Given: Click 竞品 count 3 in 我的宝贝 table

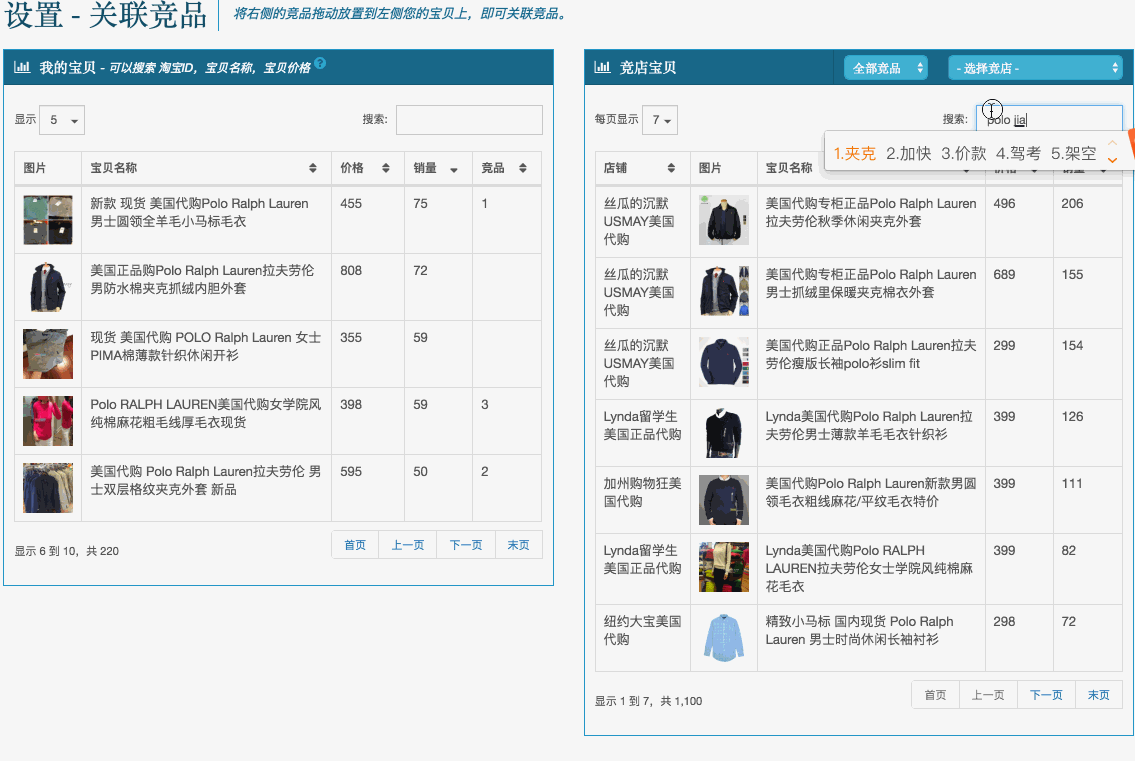Looking at the screenshot, I should pyautogui.click(x=485, y=405).
